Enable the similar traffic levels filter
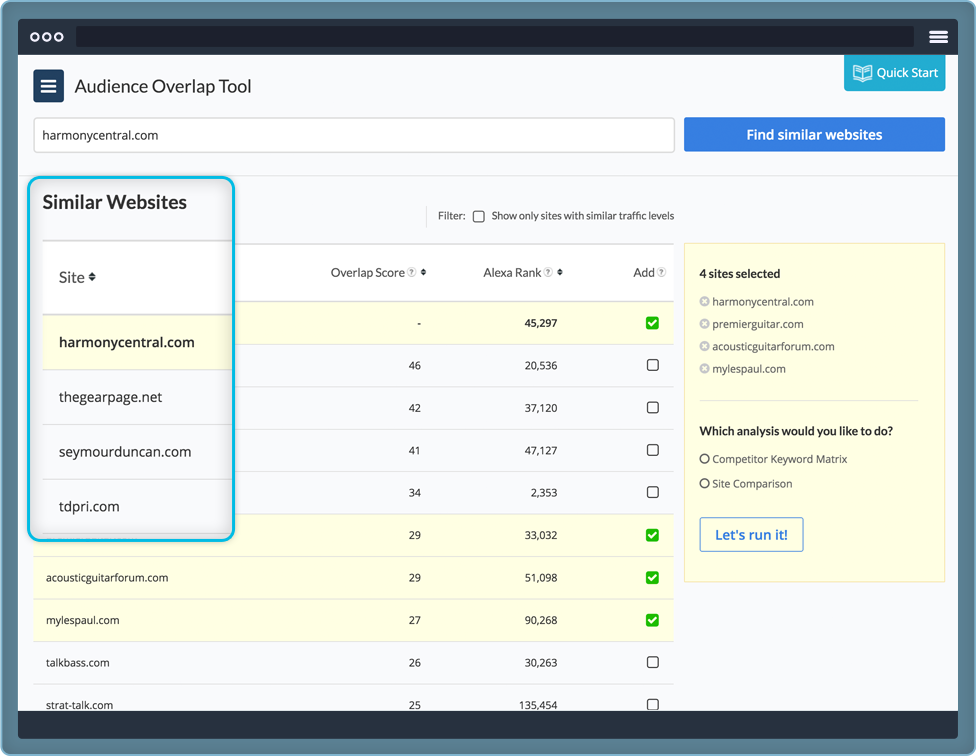The height and width of the screenshot is (756, 976). pos(479,217)
